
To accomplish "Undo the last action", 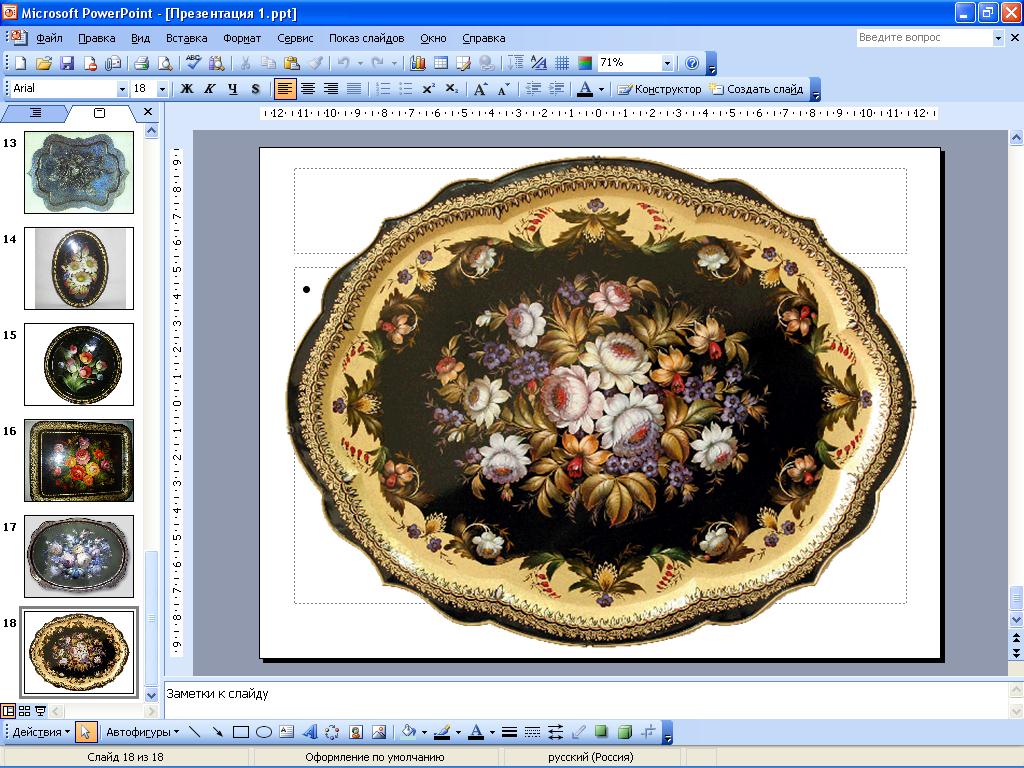I will tap(344, 63).
